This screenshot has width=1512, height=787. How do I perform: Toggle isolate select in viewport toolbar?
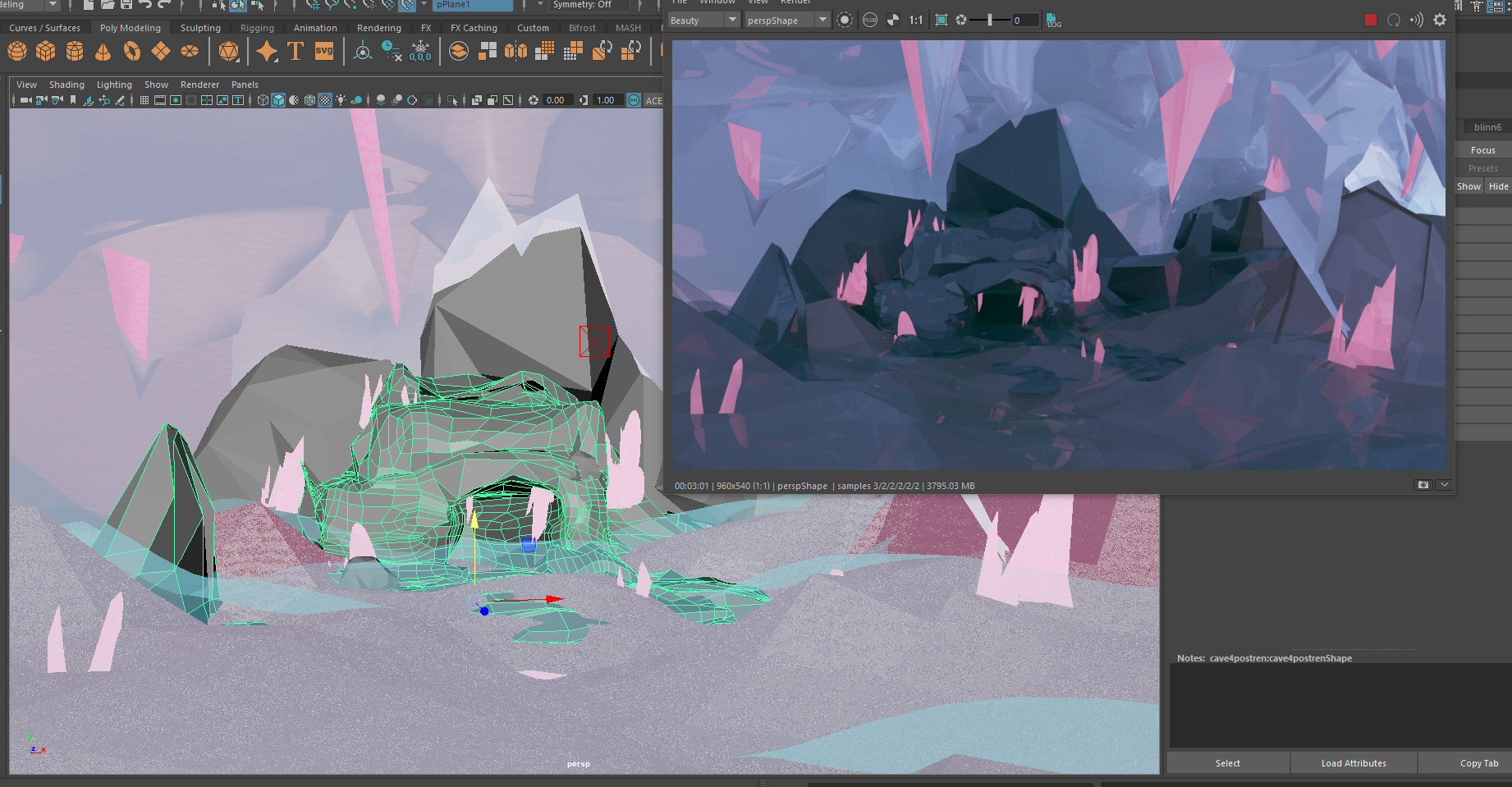(x=451, y=100)
